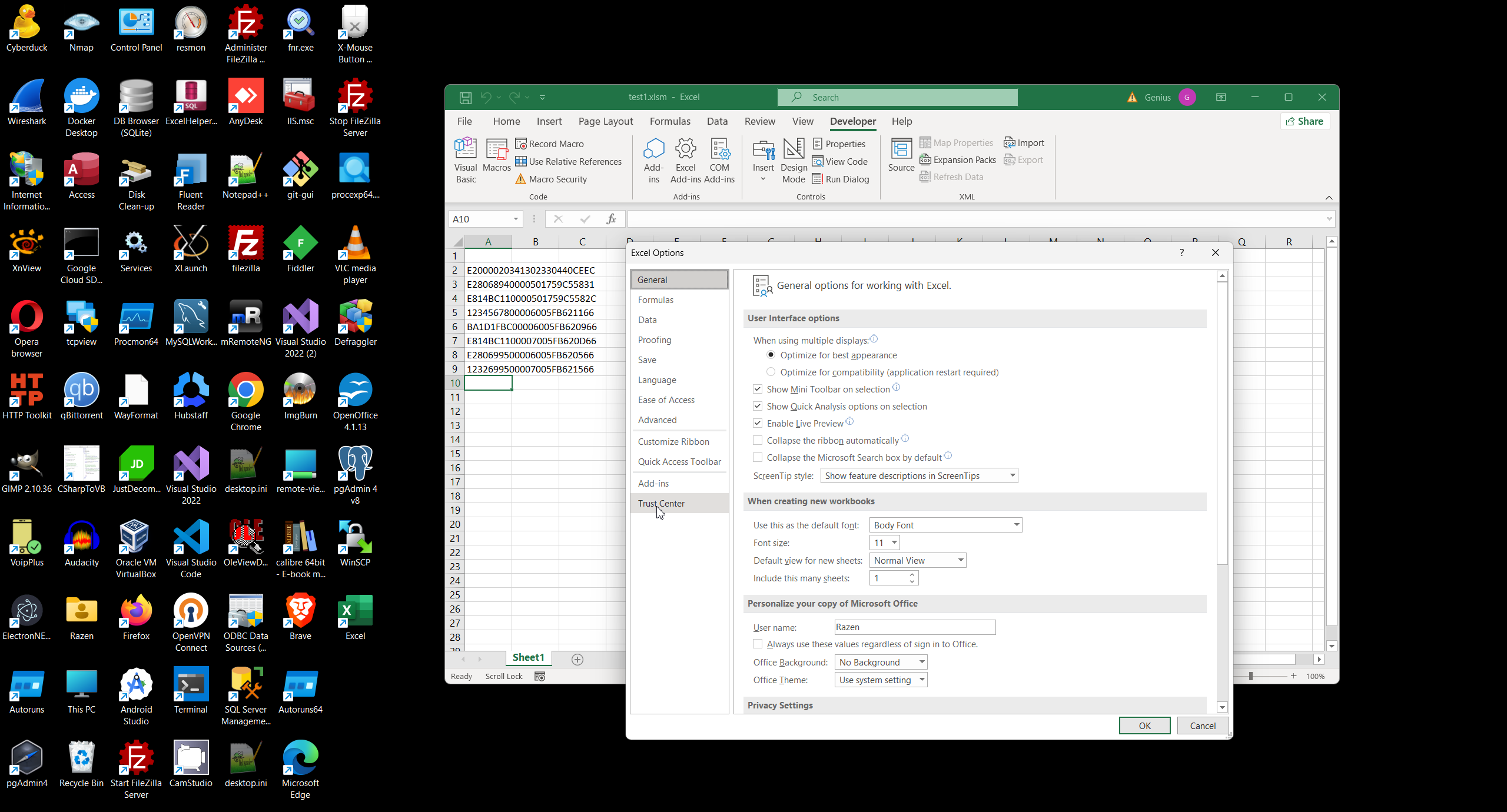Open the default font Body Font dropdown
This screenshot has height=812, width=1507.
(x=945, y=525)
